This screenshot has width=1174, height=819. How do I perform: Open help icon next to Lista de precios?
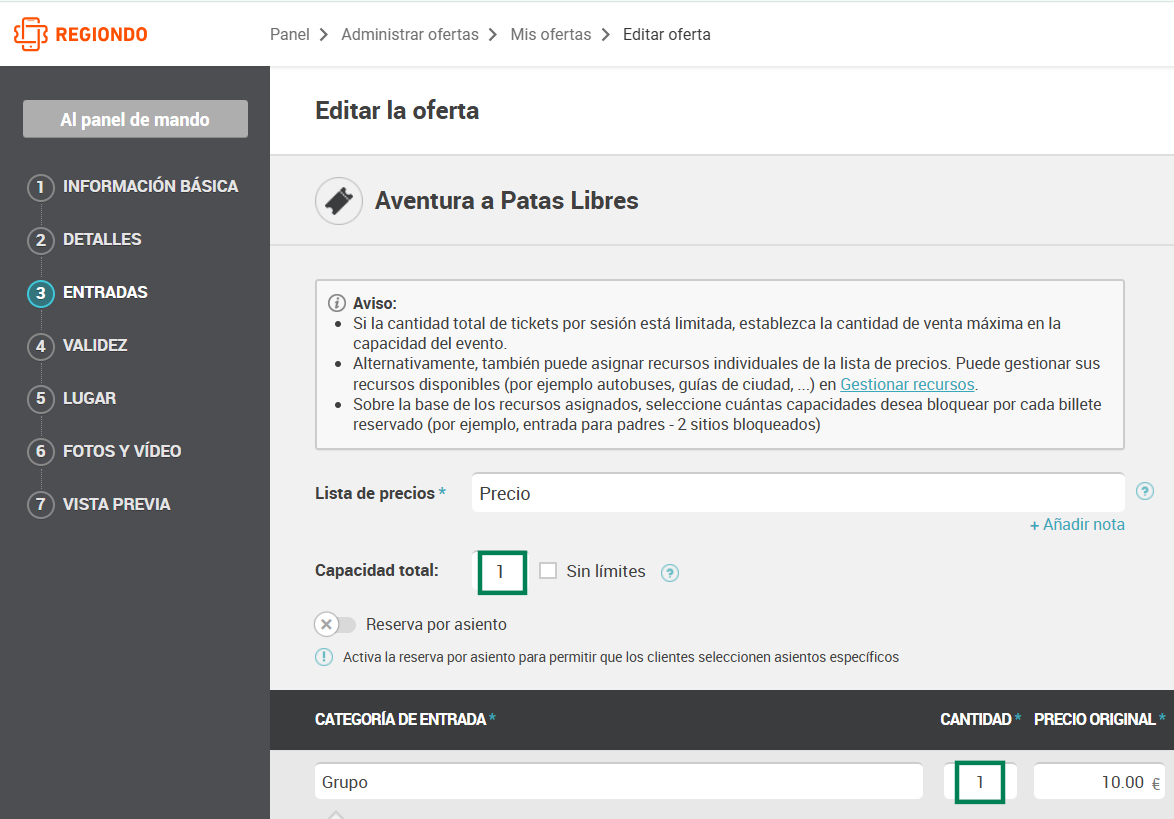tap(1144, 491)
